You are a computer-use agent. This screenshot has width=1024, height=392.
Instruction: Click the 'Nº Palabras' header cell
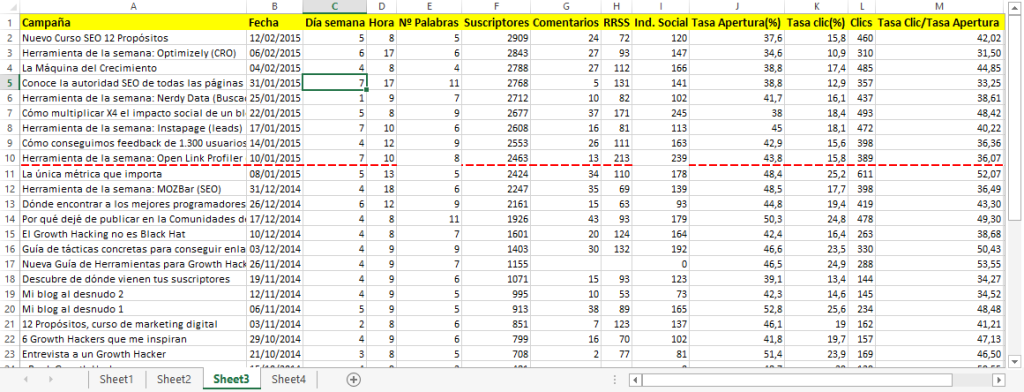429,22
